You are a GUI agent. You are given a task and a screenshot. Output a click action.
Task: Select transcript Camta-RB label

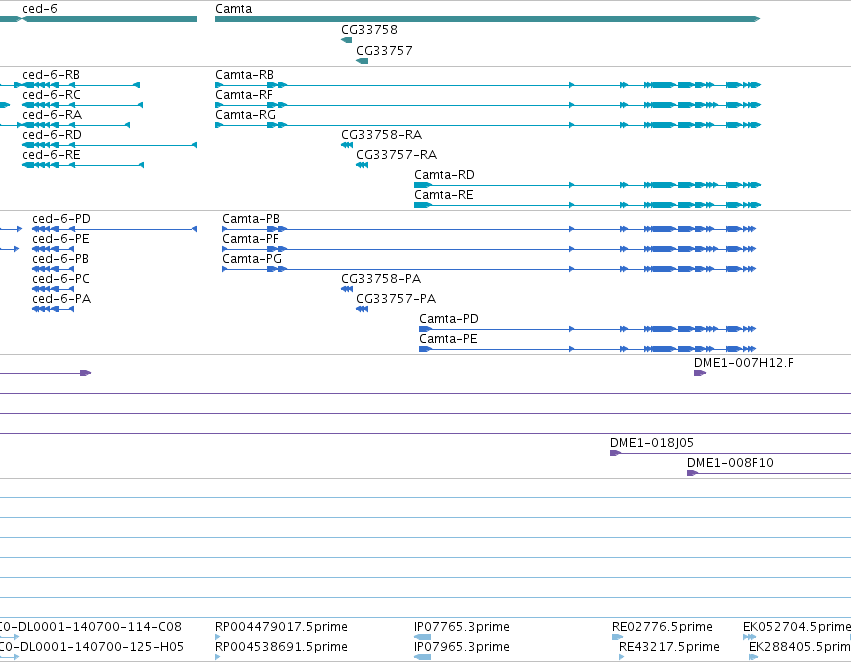click(244, 74)
